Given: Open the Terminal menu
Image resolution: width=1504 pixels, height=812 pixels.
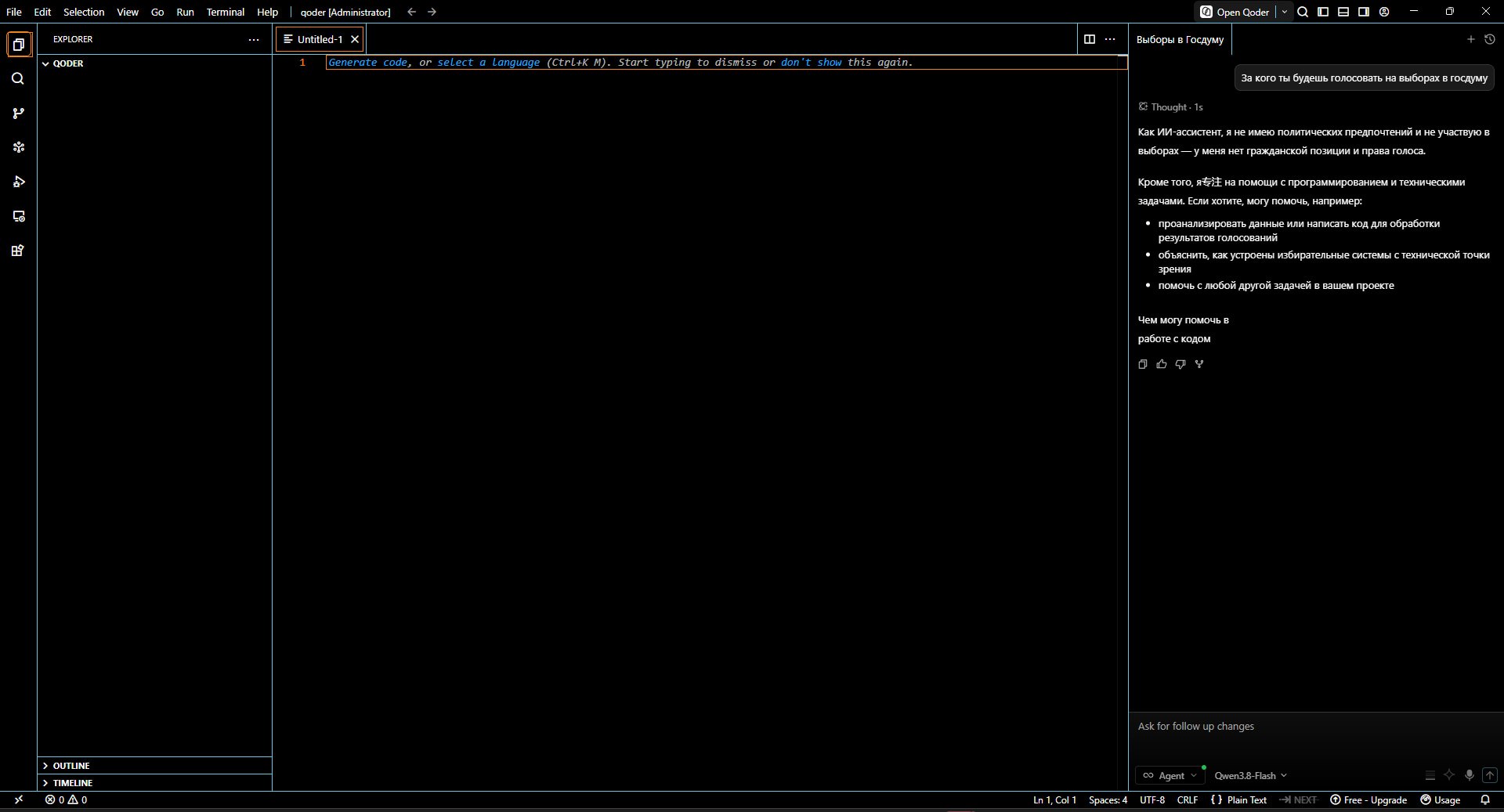Looking at the screenshot, I should coord(226,12).
